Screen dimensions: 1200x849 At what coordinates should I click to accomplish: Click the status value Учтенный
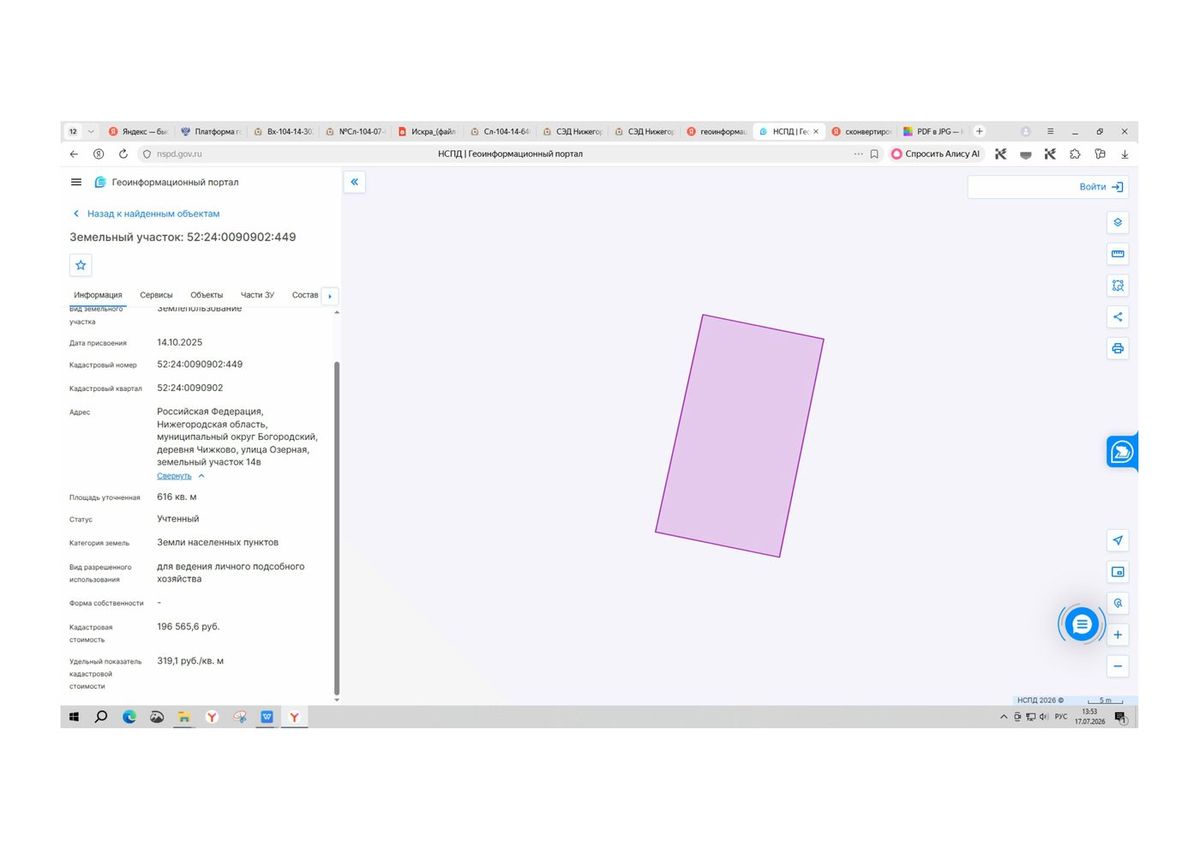click(178, 519)
